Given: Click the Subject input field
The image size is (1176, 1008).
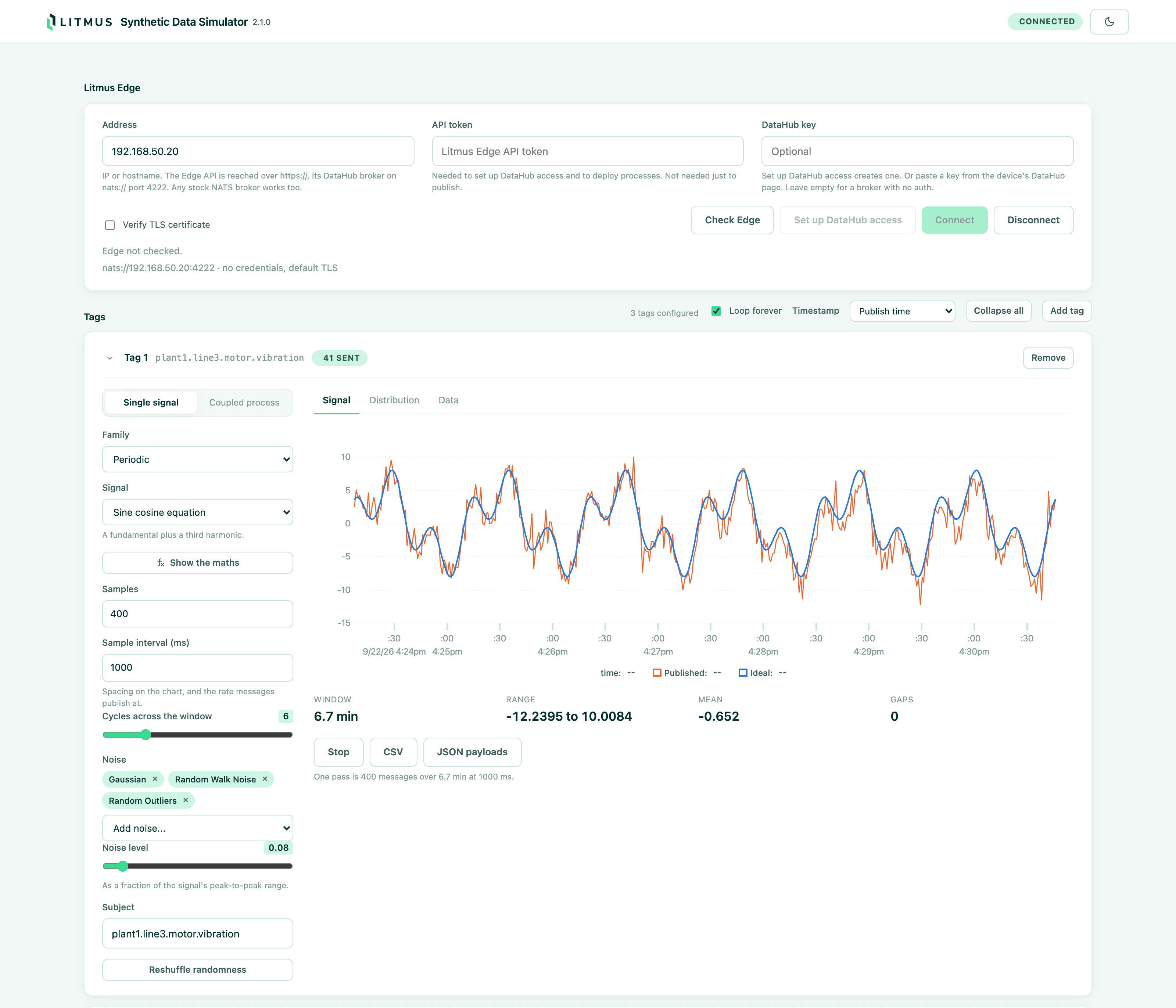Looking at the screenshot, I should click(197, 934).
